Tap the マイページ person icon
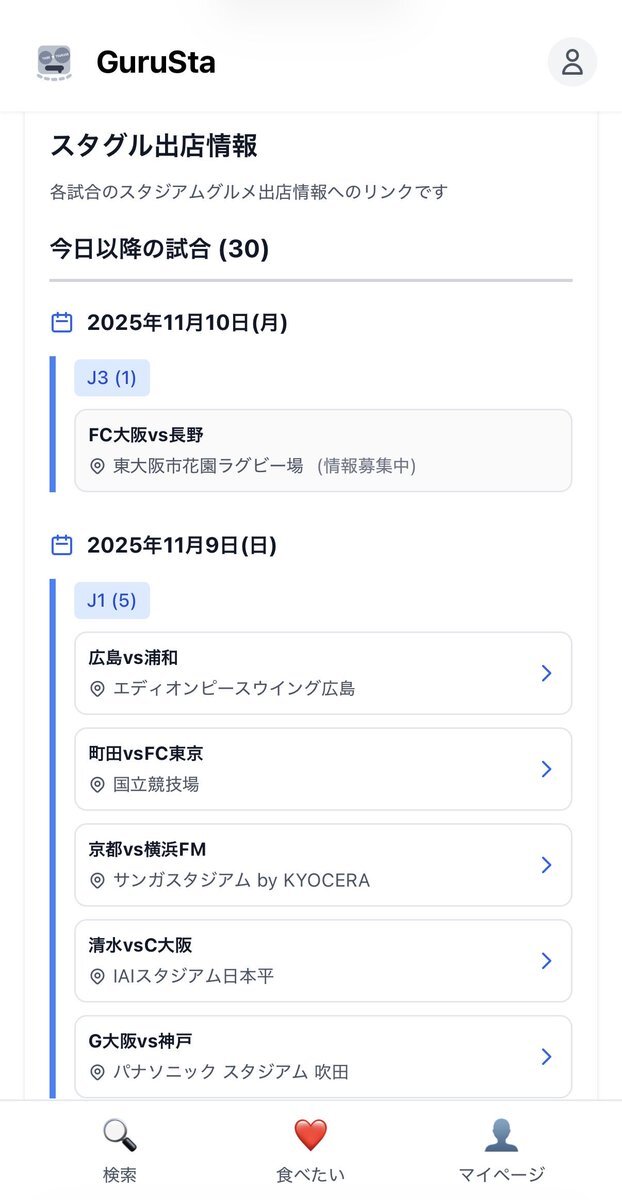The height and width of the screenshot is (1200, 622). pos(501,1135)
